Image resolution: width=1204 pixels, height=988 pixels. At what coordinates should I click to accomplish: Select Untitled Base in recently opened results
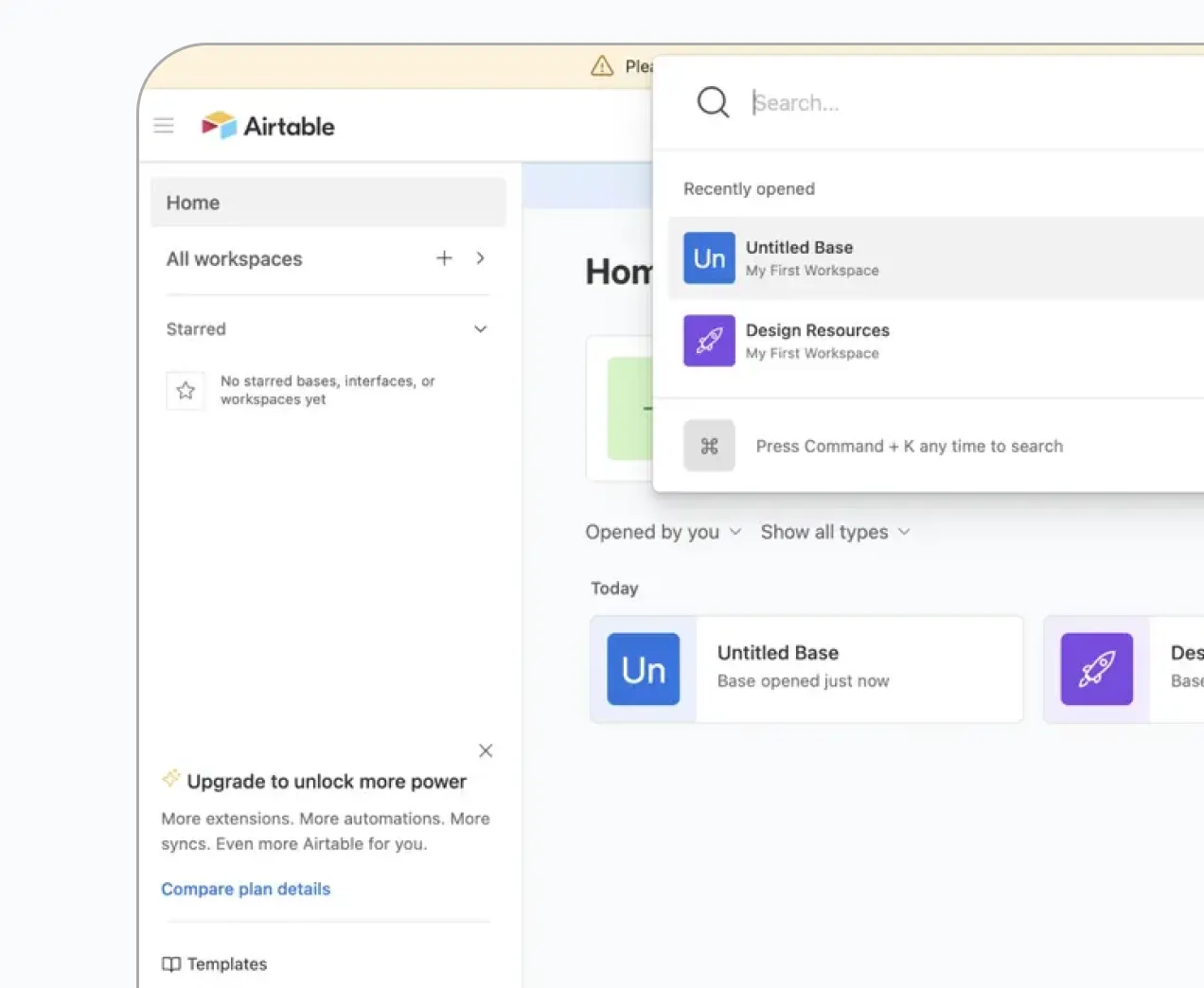click(935, 258)
